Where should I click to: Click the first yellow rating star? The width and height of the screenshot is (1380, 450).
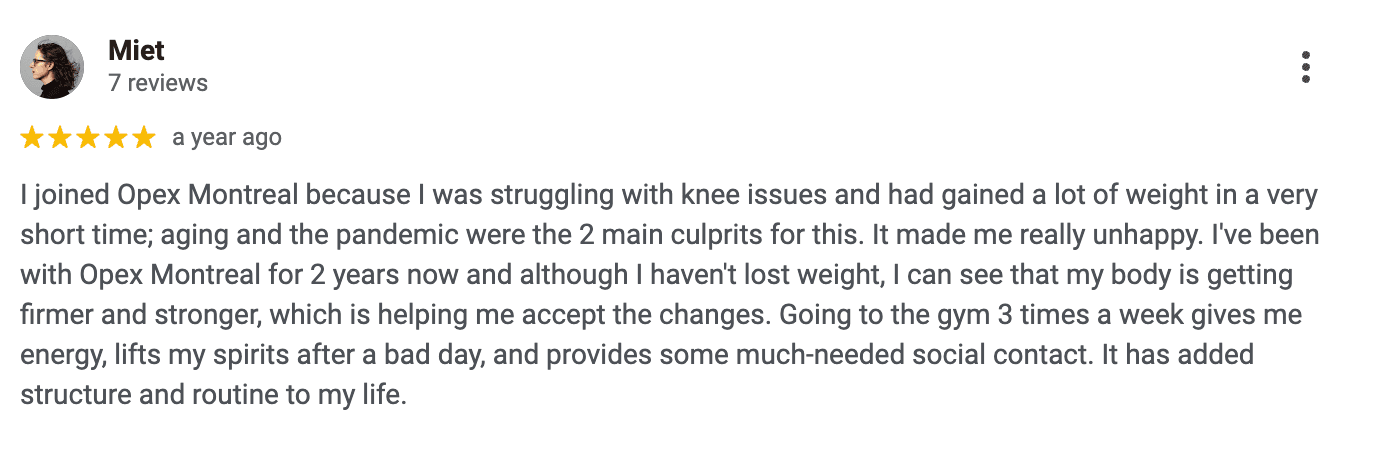coord(32,138)
